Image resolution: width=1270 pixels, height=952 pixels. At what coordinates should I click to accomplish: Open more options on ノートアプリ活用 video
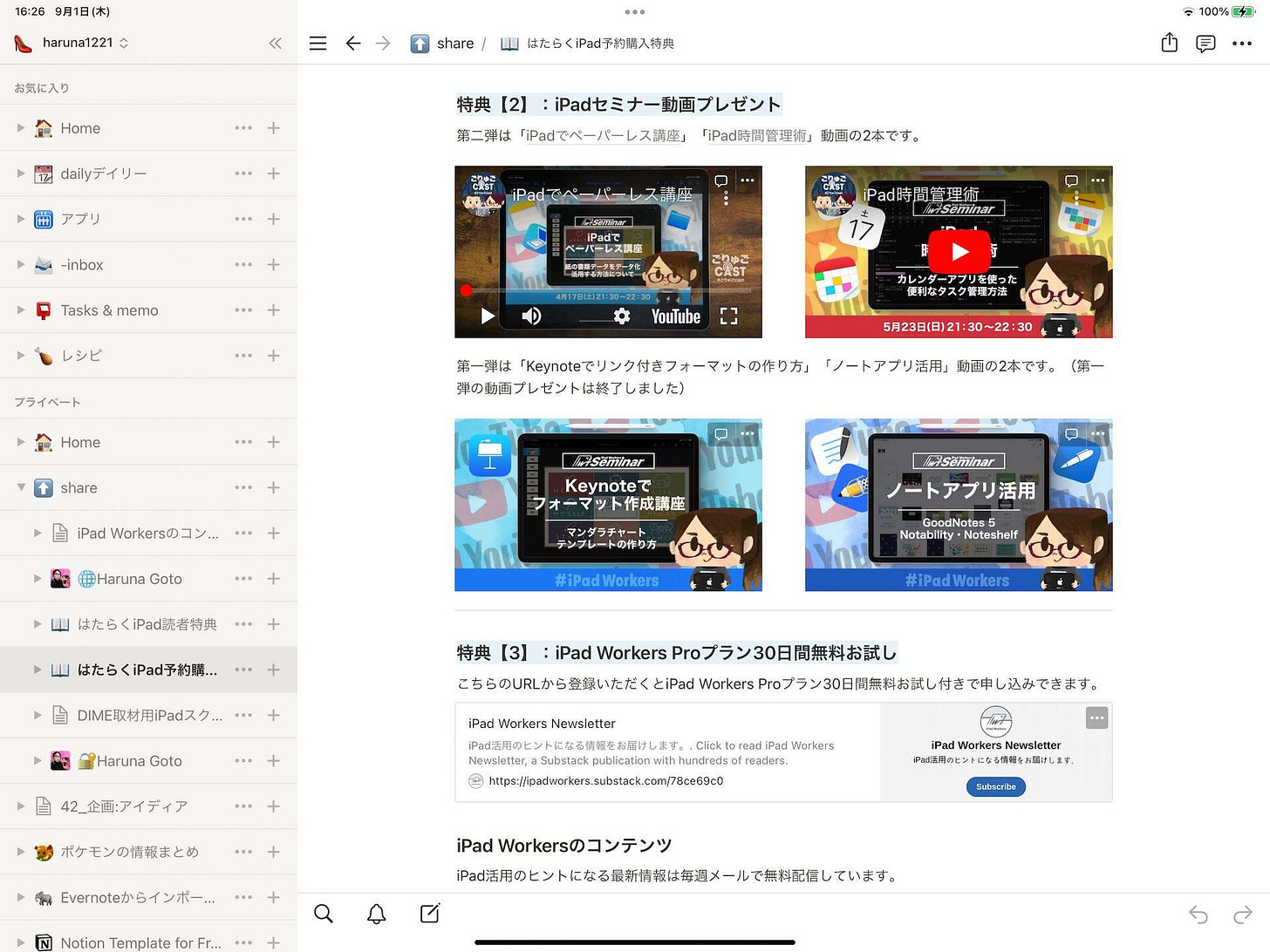(1098, 433)
